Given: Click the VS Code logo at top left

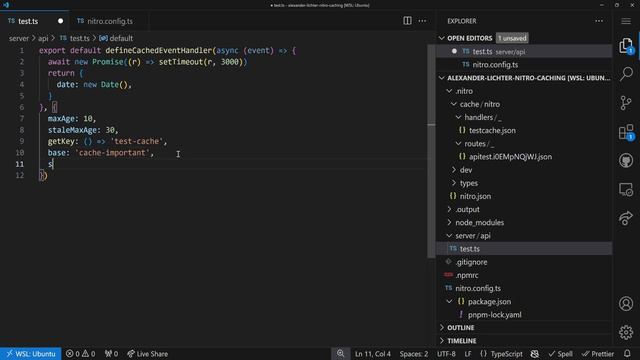Looking at the screenshot, I should click(x=6, y=5).
